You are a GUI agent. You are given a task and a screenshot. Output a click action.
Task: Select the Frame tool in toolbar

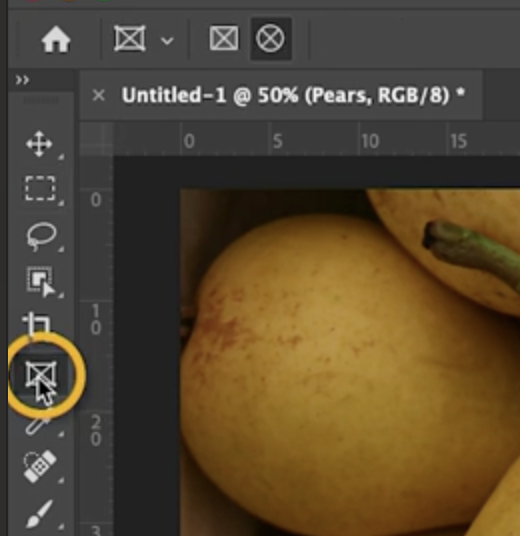pyautogui.click(x=41, y=375)
